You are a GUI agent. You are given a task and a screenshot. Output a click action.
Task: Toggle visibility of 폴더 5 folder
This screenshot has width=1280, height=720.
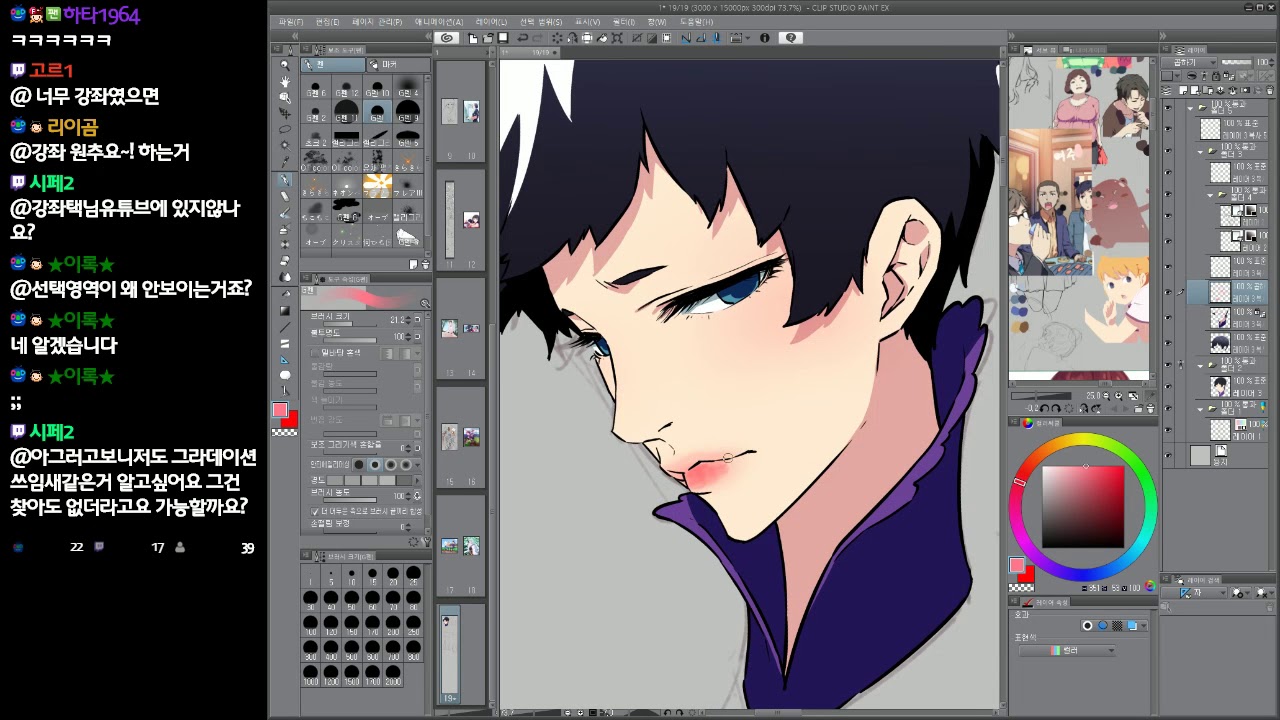click(x=1167, y=107)
